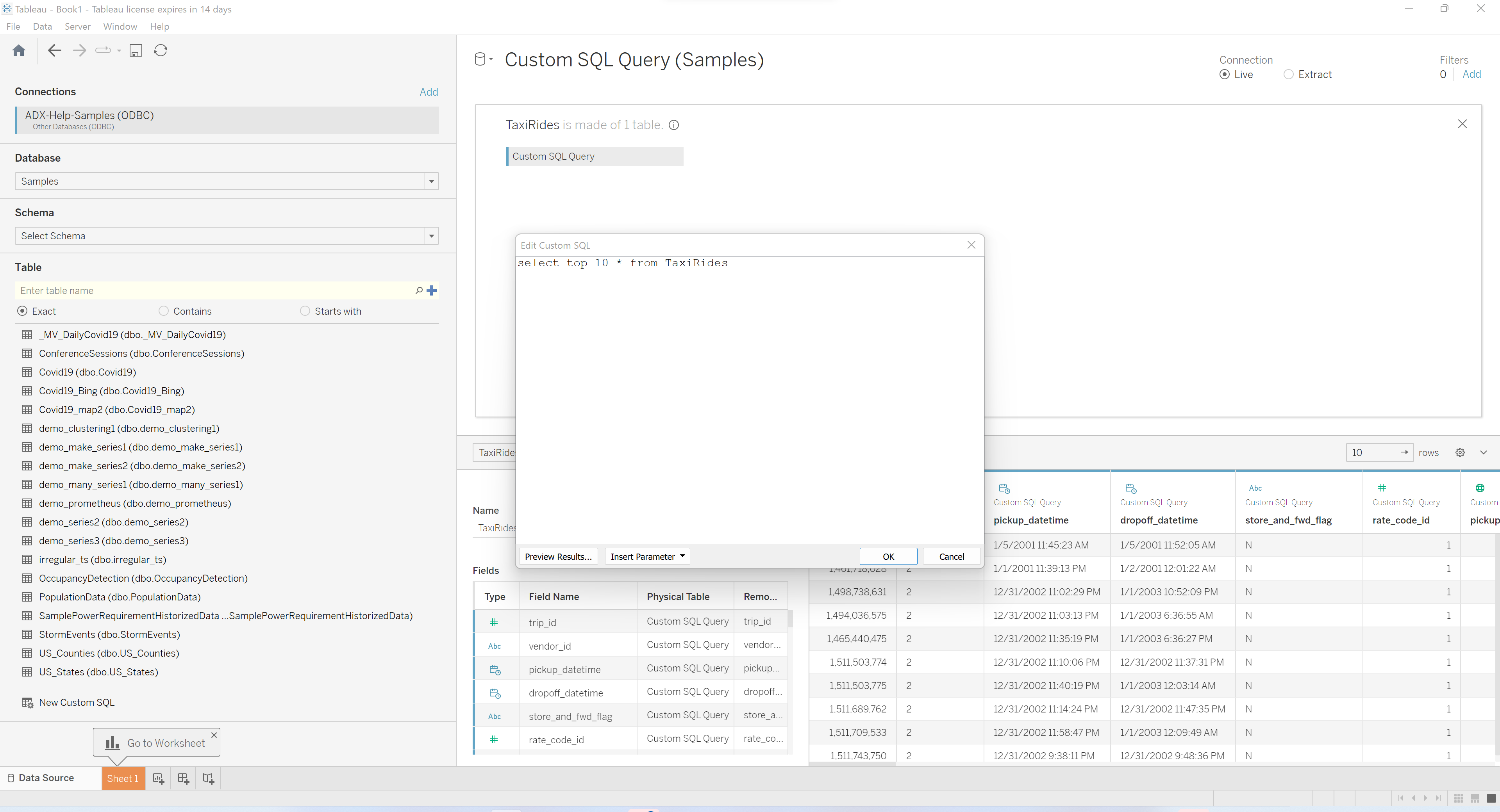Open the Select Schema dropdown
The width and height of the screenshot is (1500, 812).
click(227, 236)
